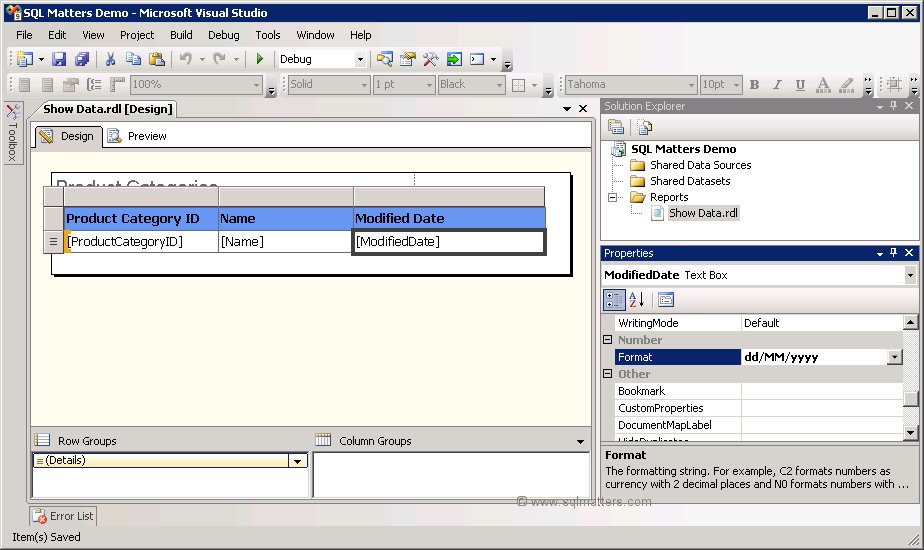Click the Copy toolbar icon
Viewport: 924px width, 550px height.
pyautogui.click(x=134, y=59)
